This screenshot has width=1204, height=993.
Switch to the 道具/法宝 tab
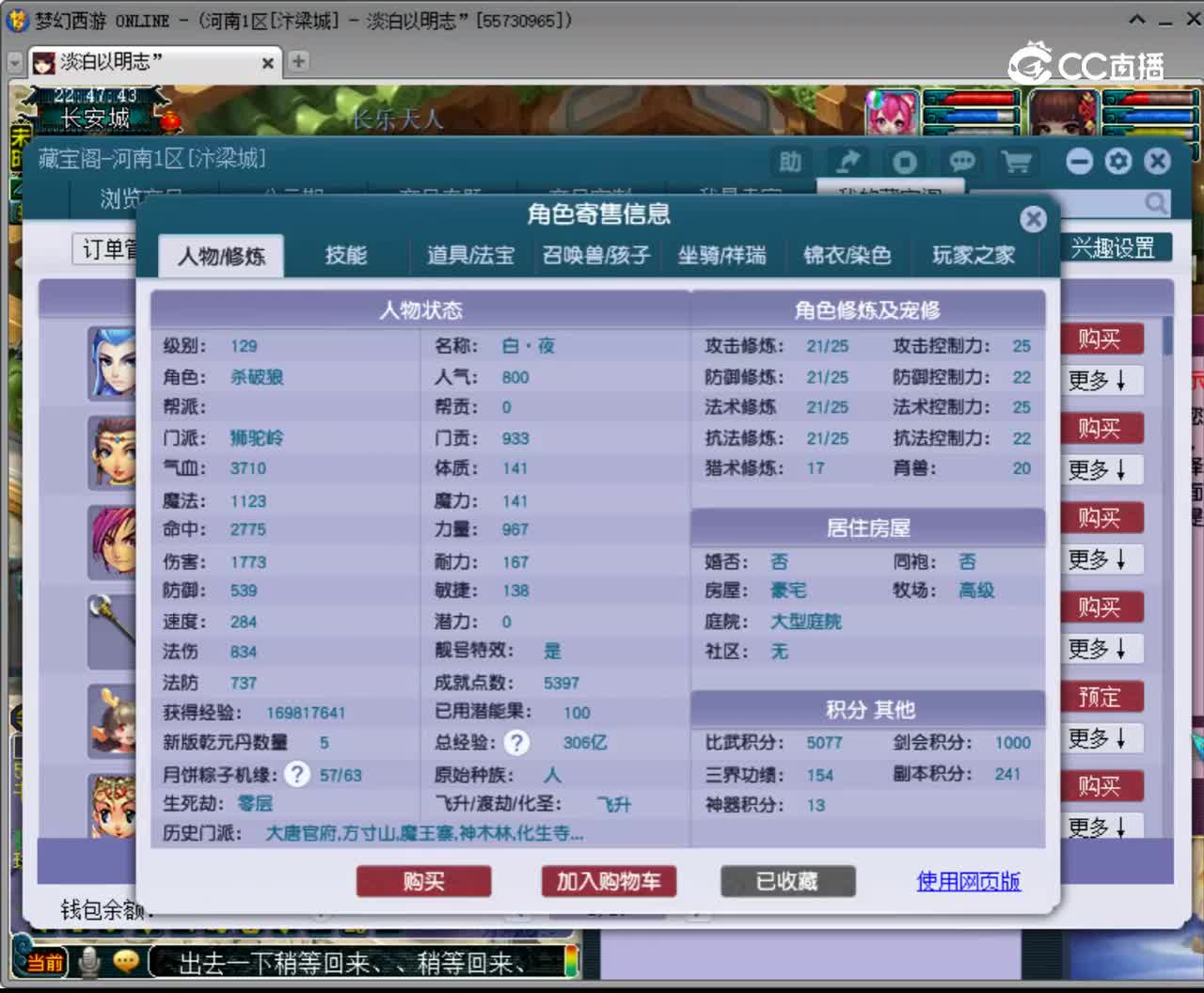coord(471,256)
